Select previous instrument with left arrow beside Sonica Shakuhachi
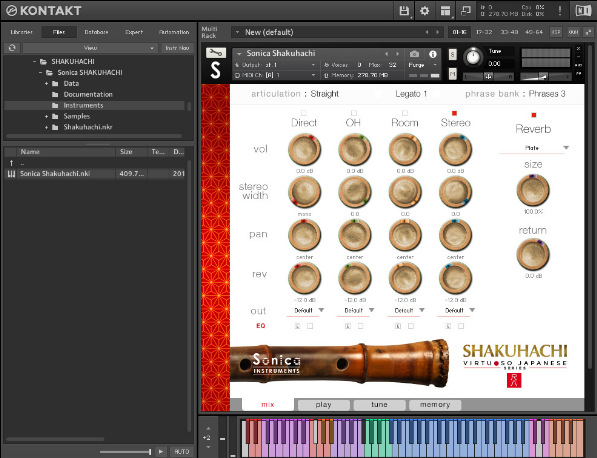The height and width of the screenshot is (458, 597). (x=387, y=54)
